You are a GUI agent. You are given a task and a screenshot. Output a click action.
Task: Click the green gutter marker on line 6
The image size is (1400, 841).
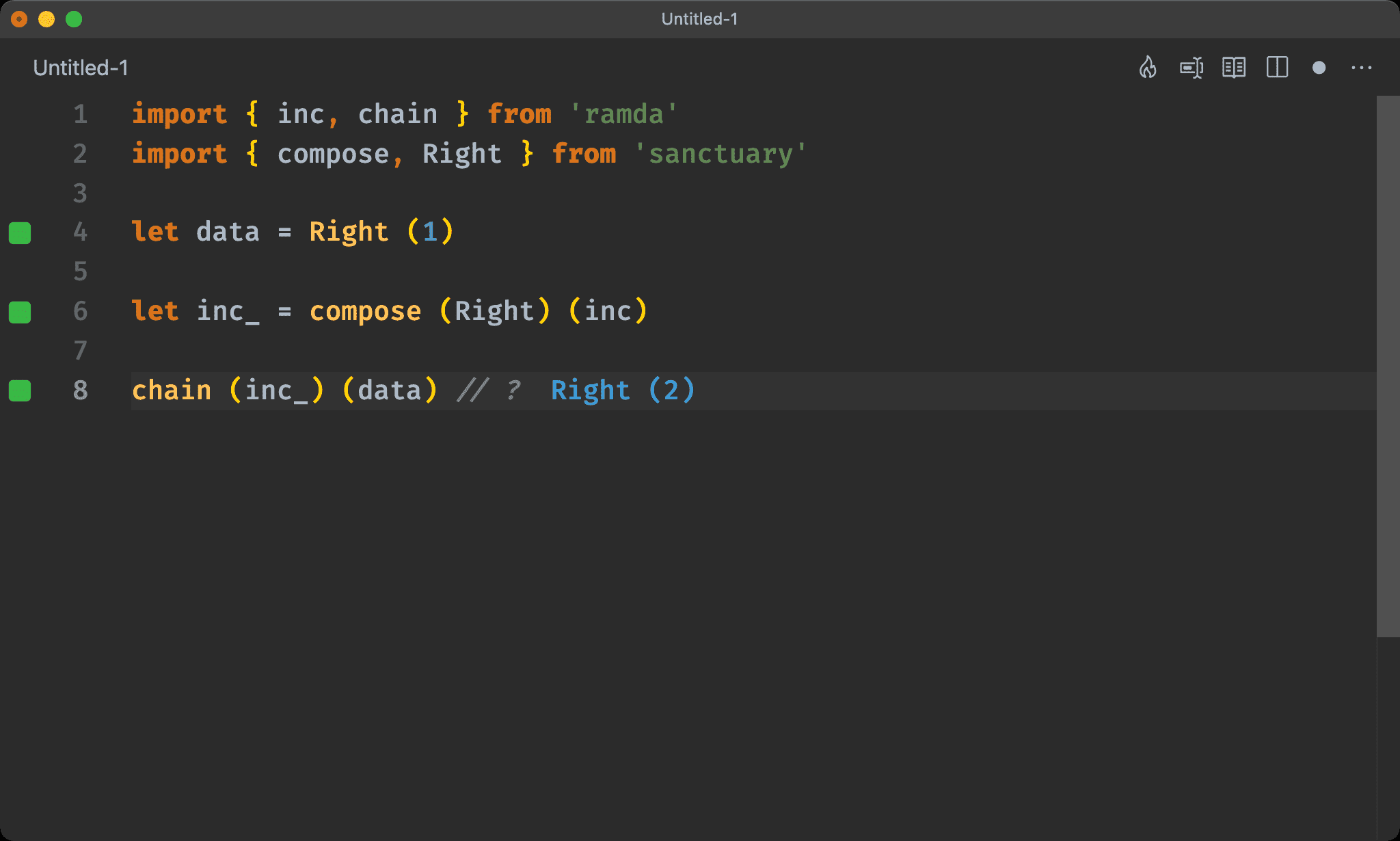(x=20, y=312)
